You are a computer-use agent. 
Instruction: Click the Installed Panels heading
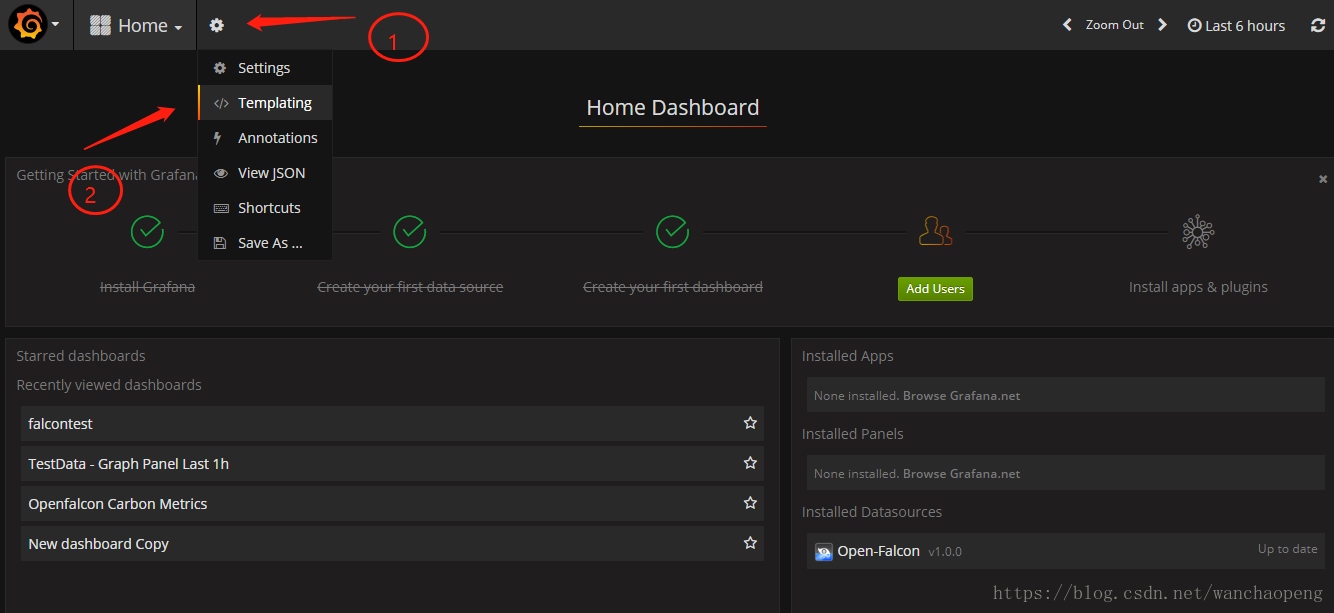[853, 434]
